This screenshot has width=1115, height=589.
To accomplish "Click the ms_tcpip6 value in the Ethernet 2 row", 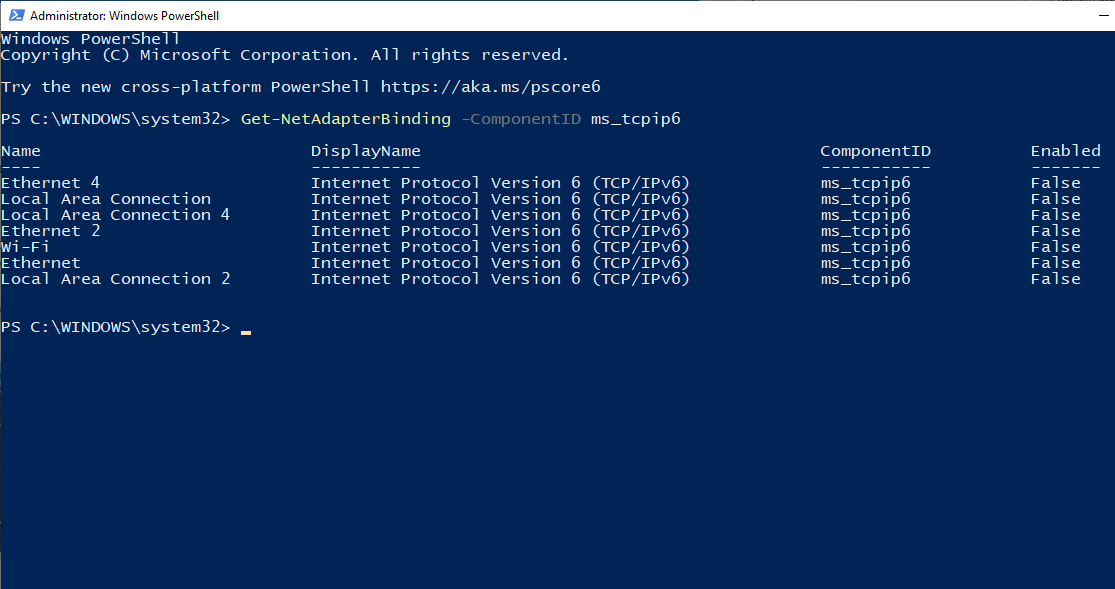I will [865, 231].
